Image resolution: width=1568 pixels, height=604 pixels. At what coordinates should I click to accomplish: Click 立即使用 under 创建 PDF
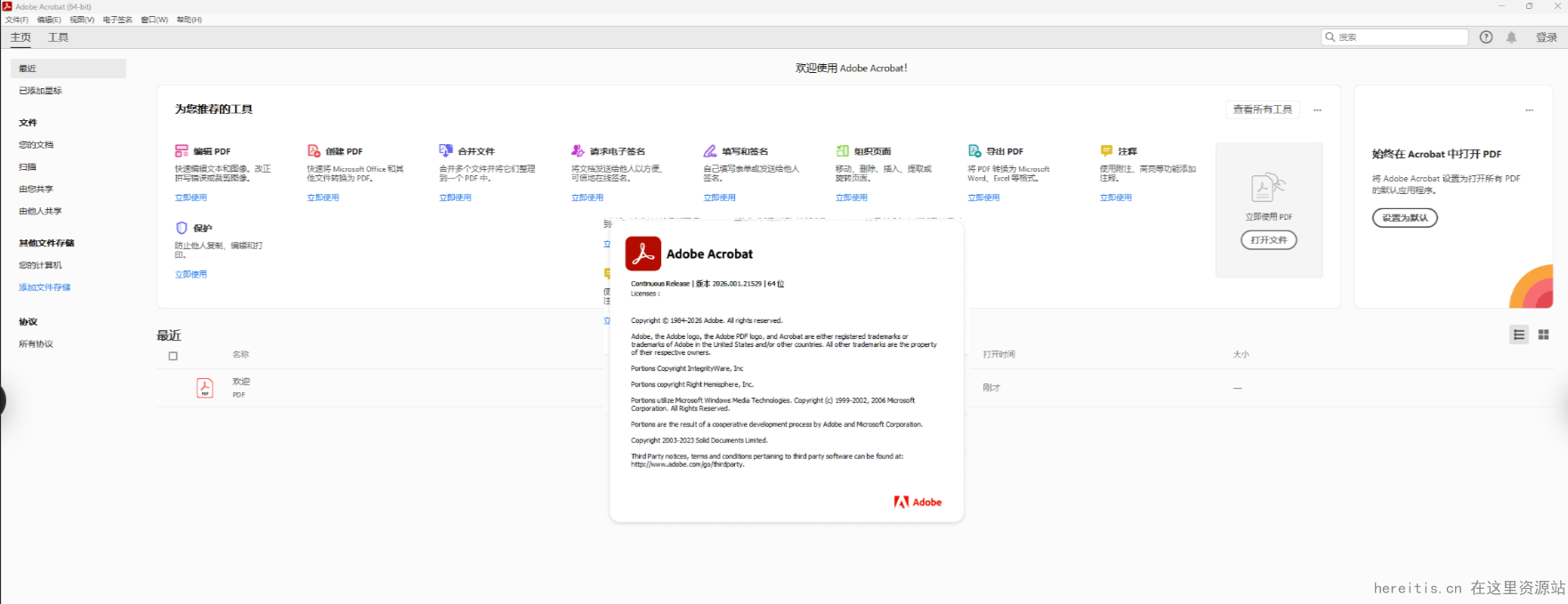323,197
